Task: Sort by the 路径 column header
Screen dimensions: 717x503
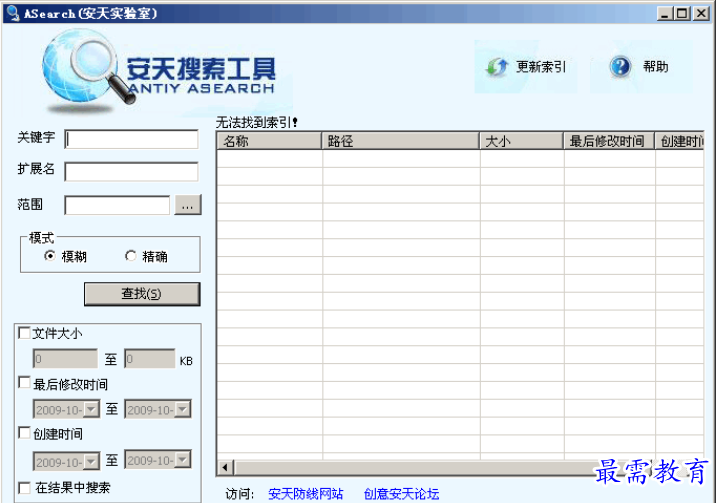Action: (400, 141)
